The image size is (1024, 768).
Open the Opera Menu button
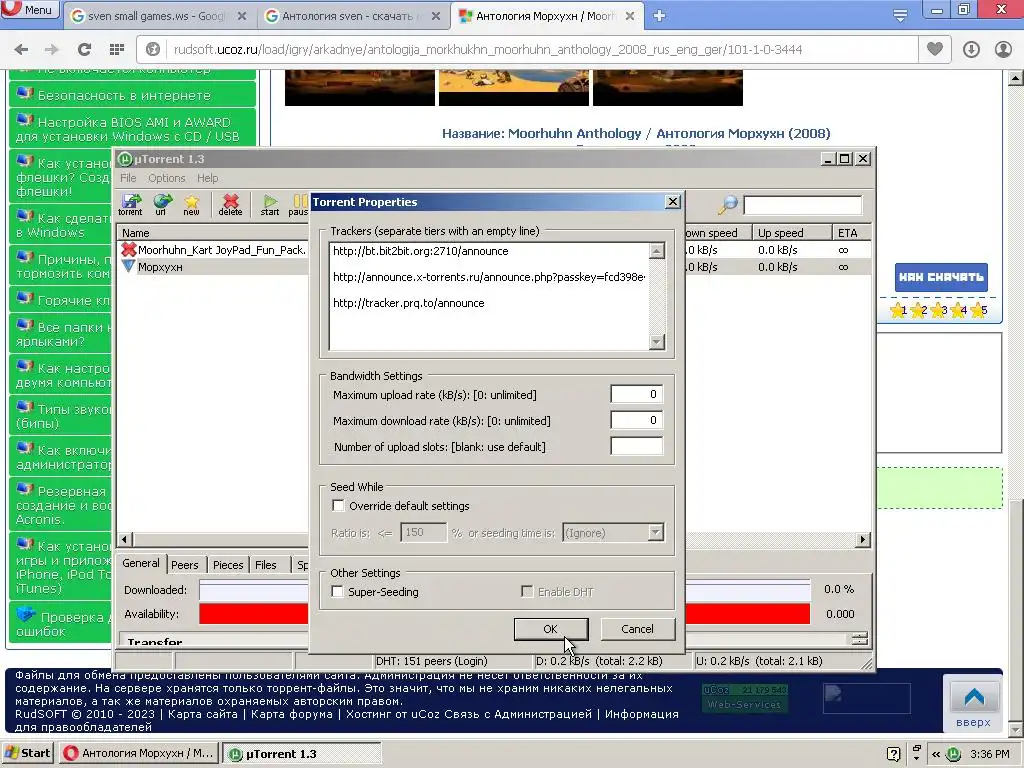point(29,9)
